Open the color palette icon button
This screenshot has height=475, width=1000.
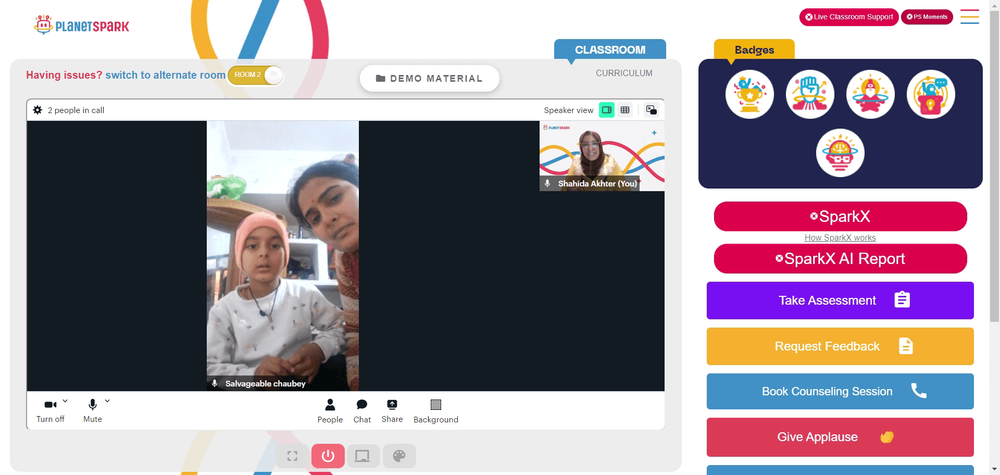click(399, 456)
